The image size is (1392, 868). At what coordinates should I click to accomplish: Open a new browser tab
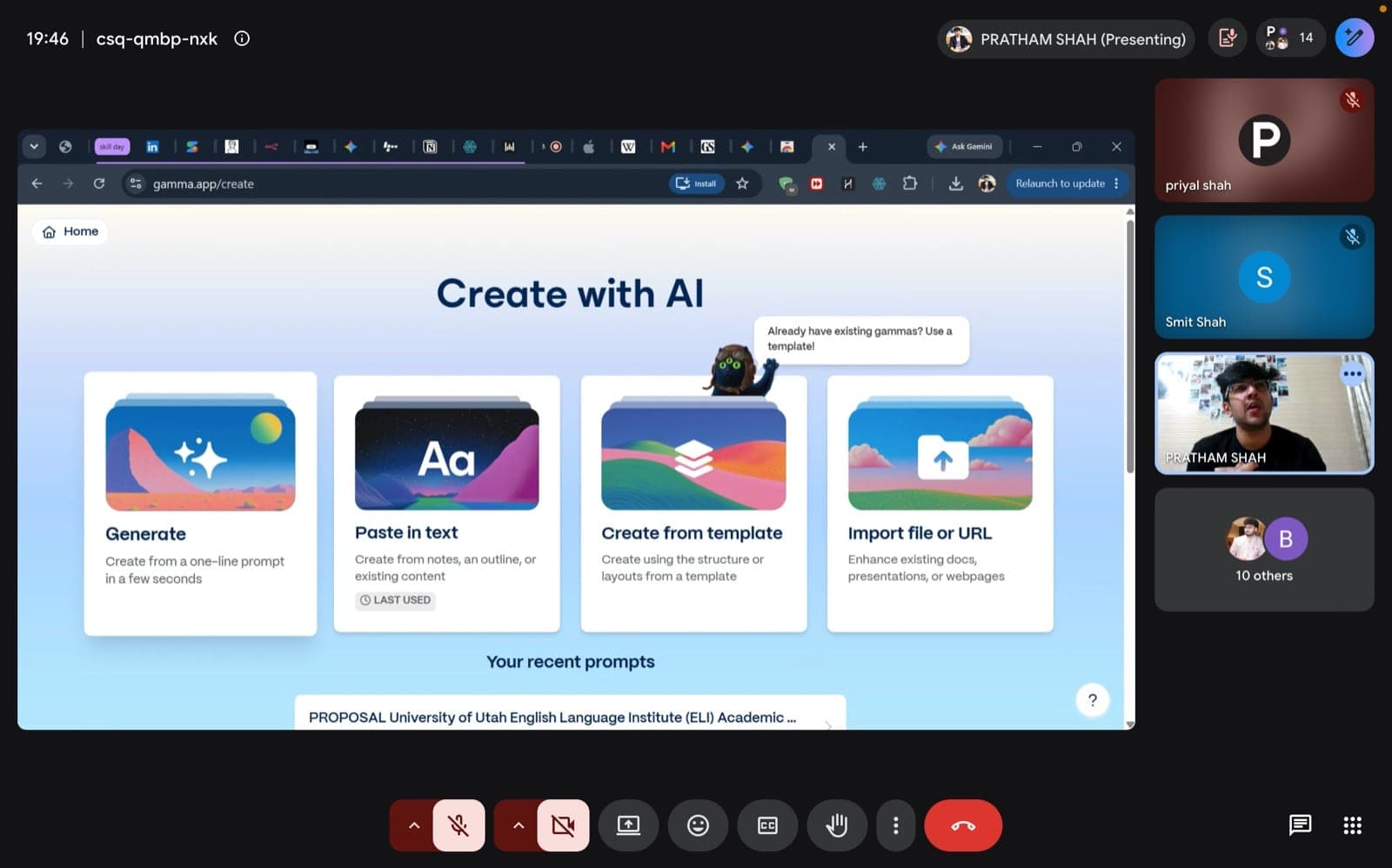click(862, 147)
